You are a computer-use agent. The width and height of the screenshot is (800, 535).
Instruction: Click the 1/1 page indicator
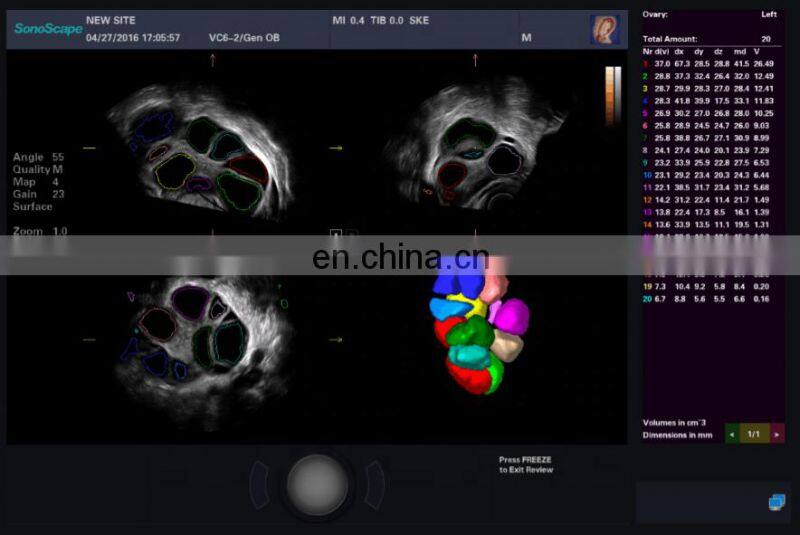(x=754, y=434)
